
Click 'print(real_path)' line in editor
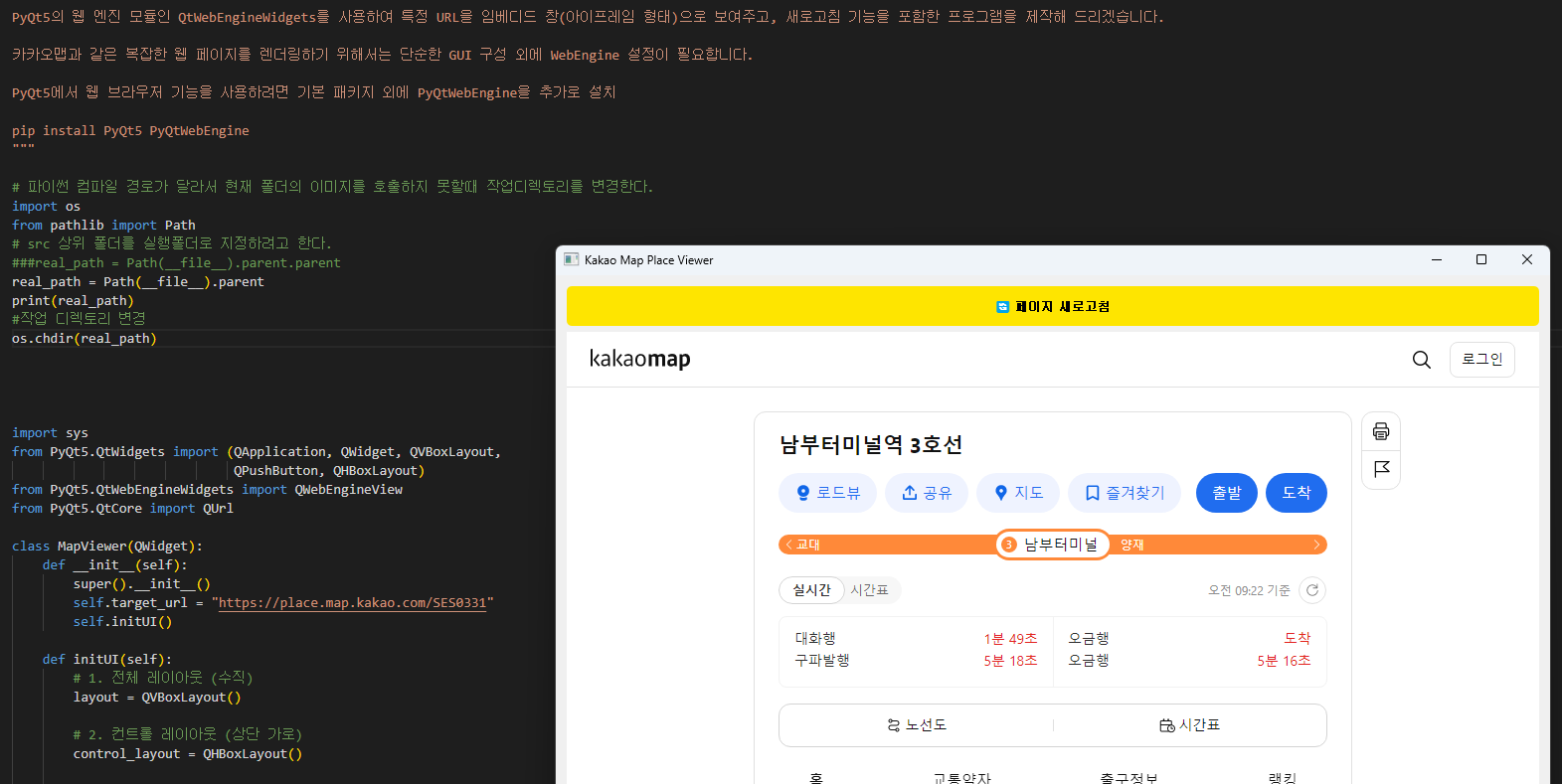73,301
